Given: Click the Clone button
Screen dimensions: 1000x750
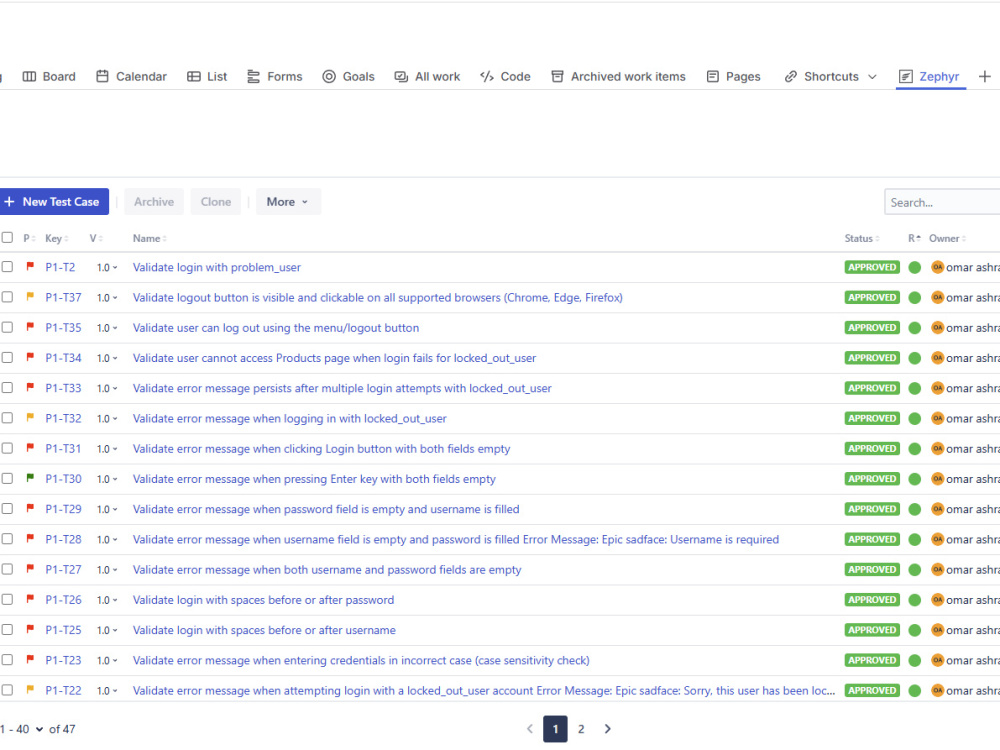Looking at the screenshot, I should coord(216,202).
